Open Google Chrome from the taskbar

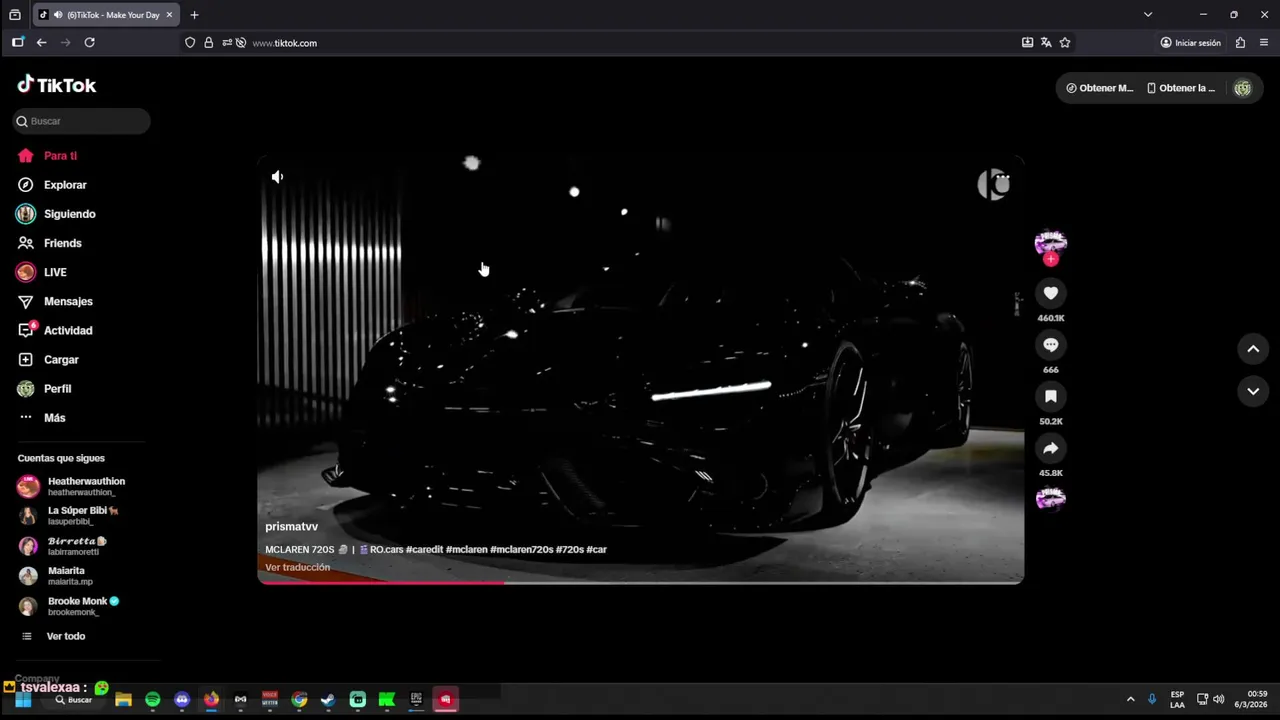(x=299, y=700)
